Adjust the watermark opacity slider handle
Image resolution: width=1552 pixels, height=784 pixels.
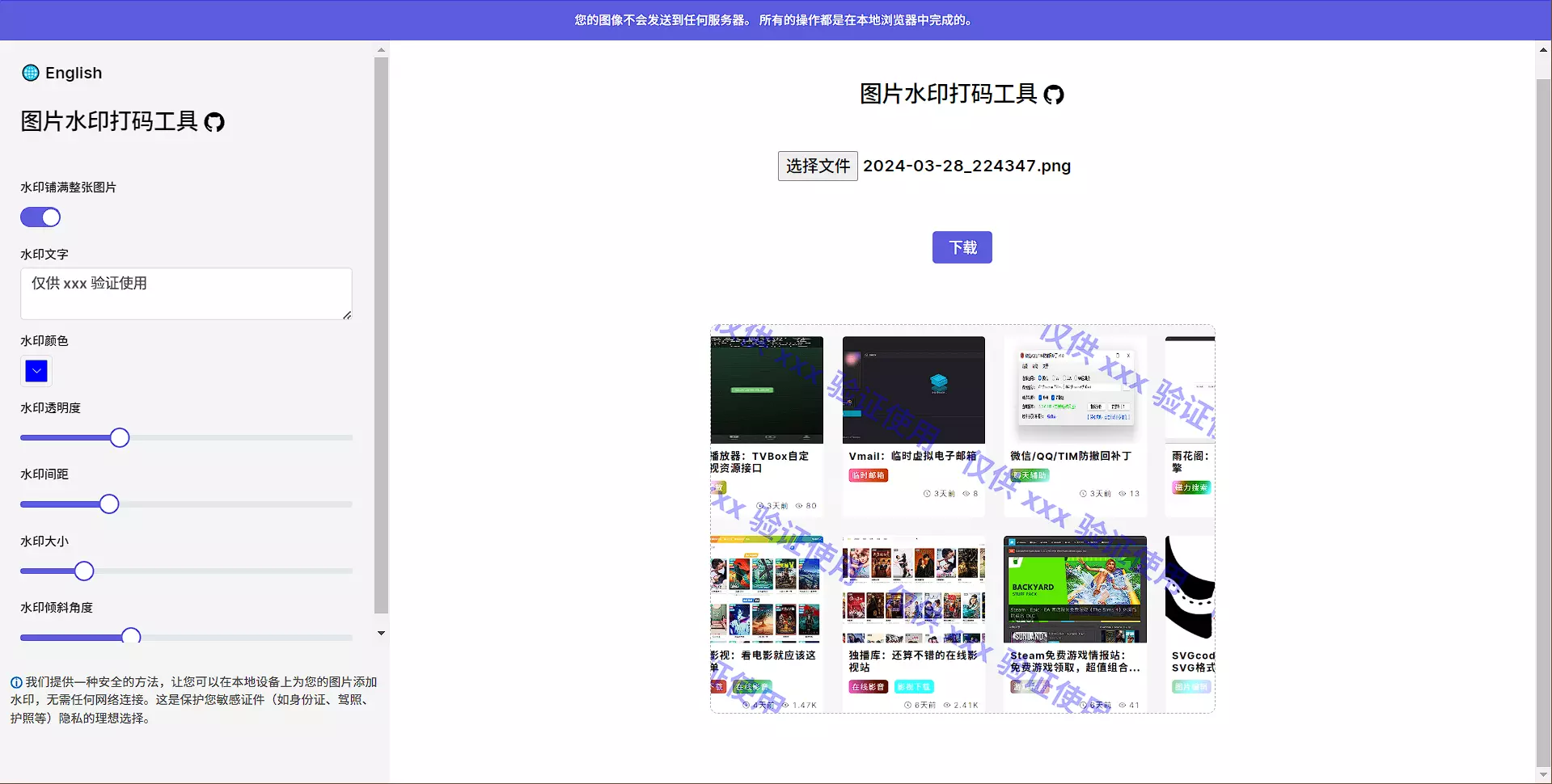click(120, 438)
